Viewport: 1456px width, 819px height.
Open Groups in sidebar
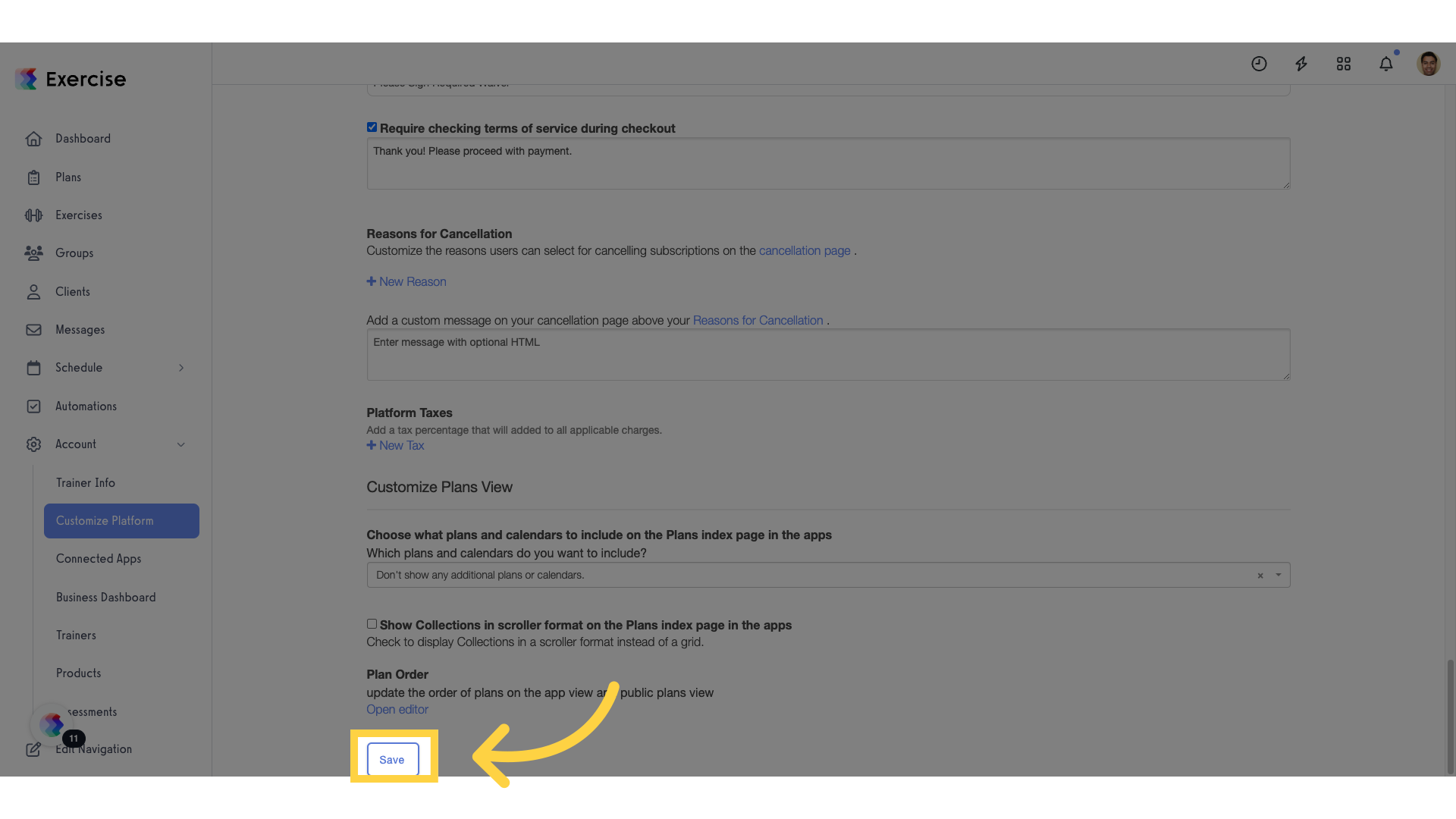(74, 253)
